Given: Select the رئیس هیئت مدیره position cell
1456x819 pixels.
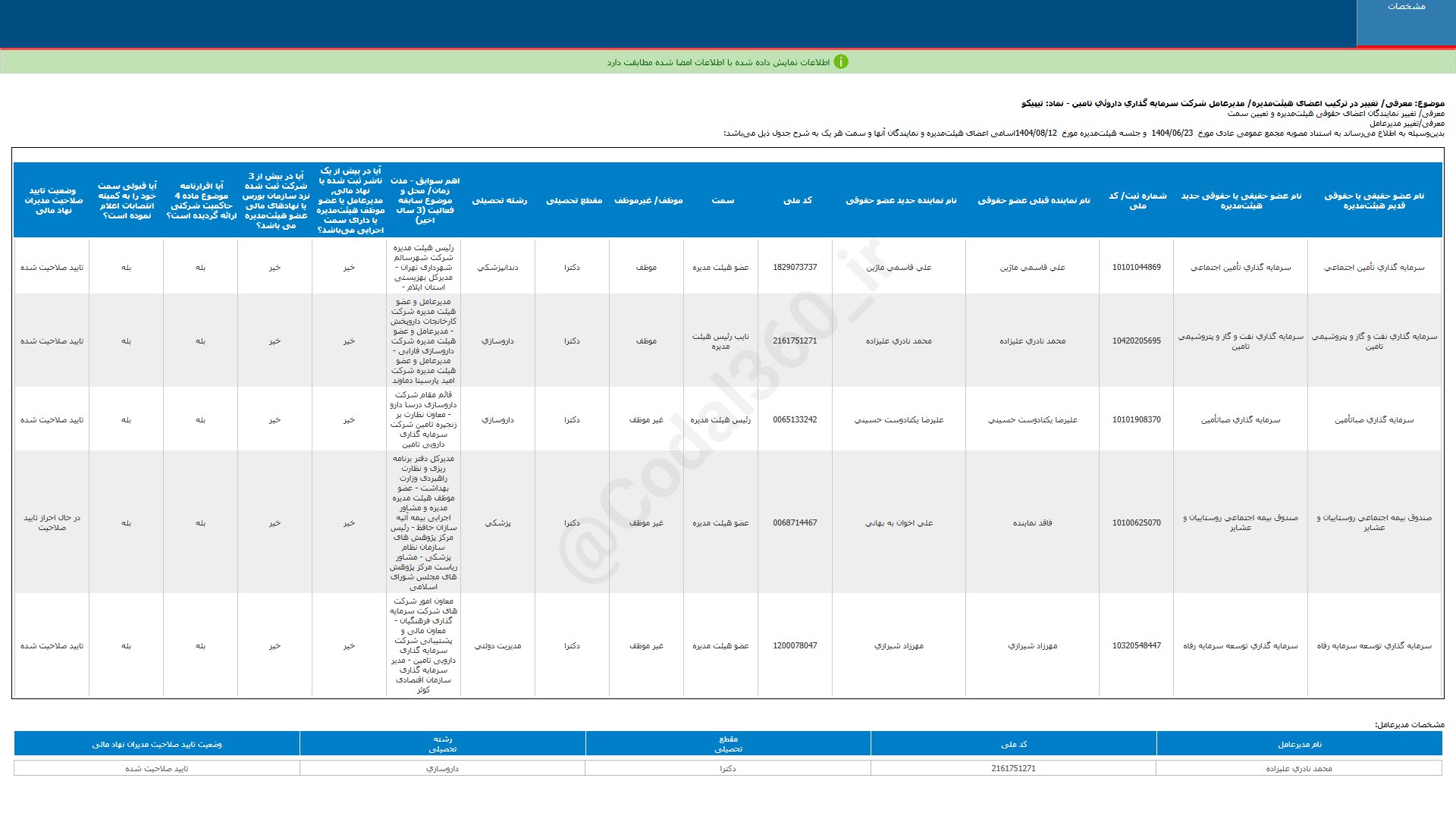Looking at the screenshot, I should 720,420.
